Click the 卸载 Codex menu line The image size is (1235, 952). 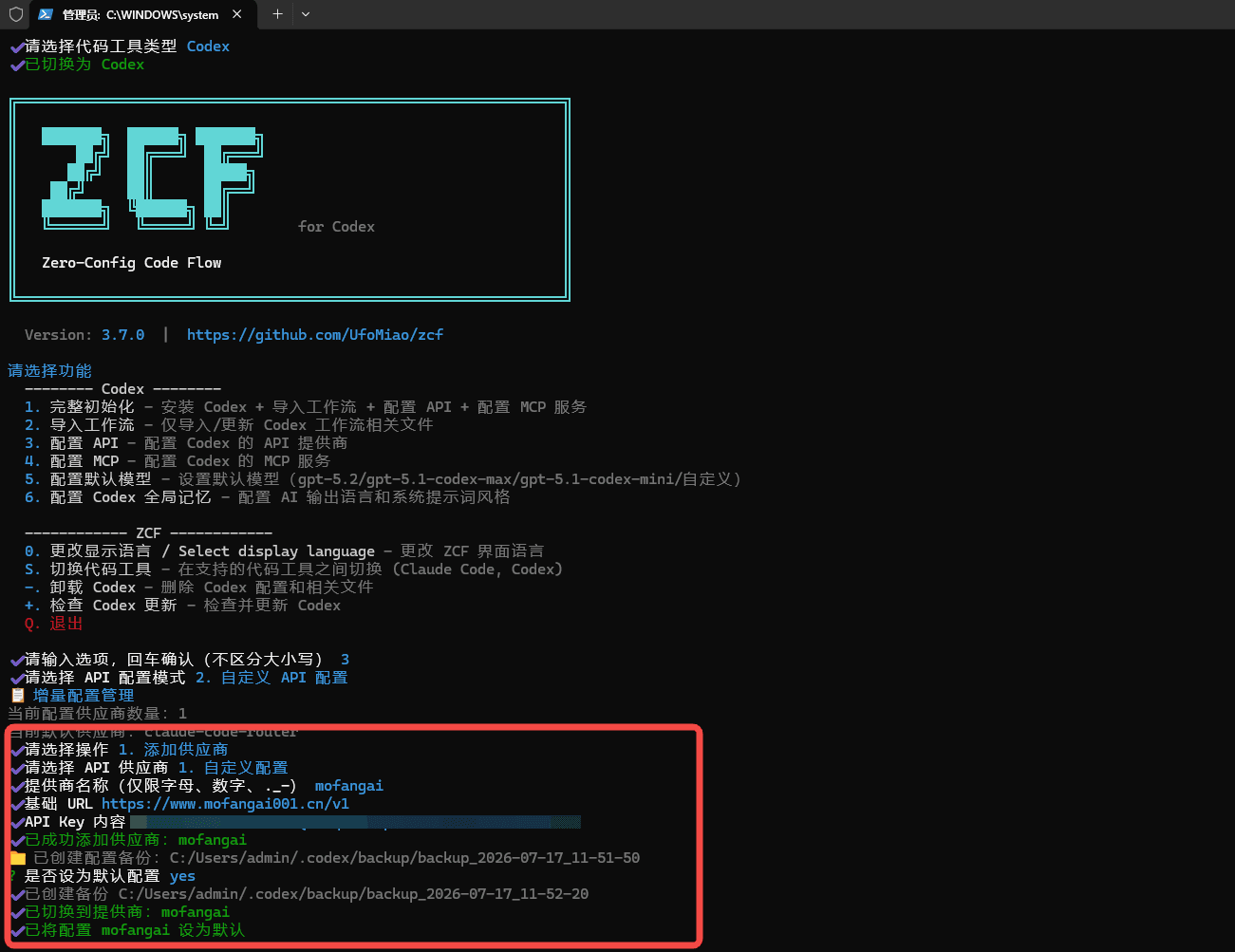(x=199, y=588)
